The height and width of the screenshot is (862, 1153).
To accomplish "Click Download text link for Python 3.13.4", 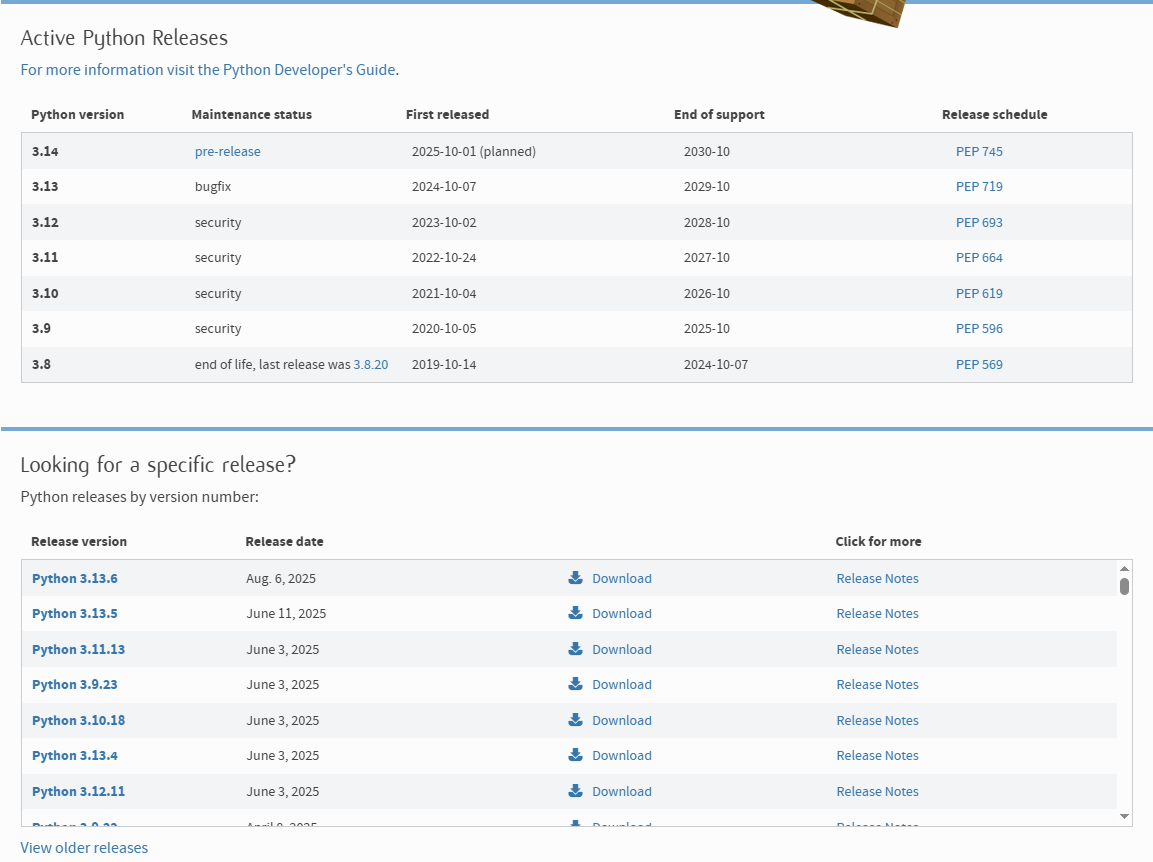I will point(621,755).
